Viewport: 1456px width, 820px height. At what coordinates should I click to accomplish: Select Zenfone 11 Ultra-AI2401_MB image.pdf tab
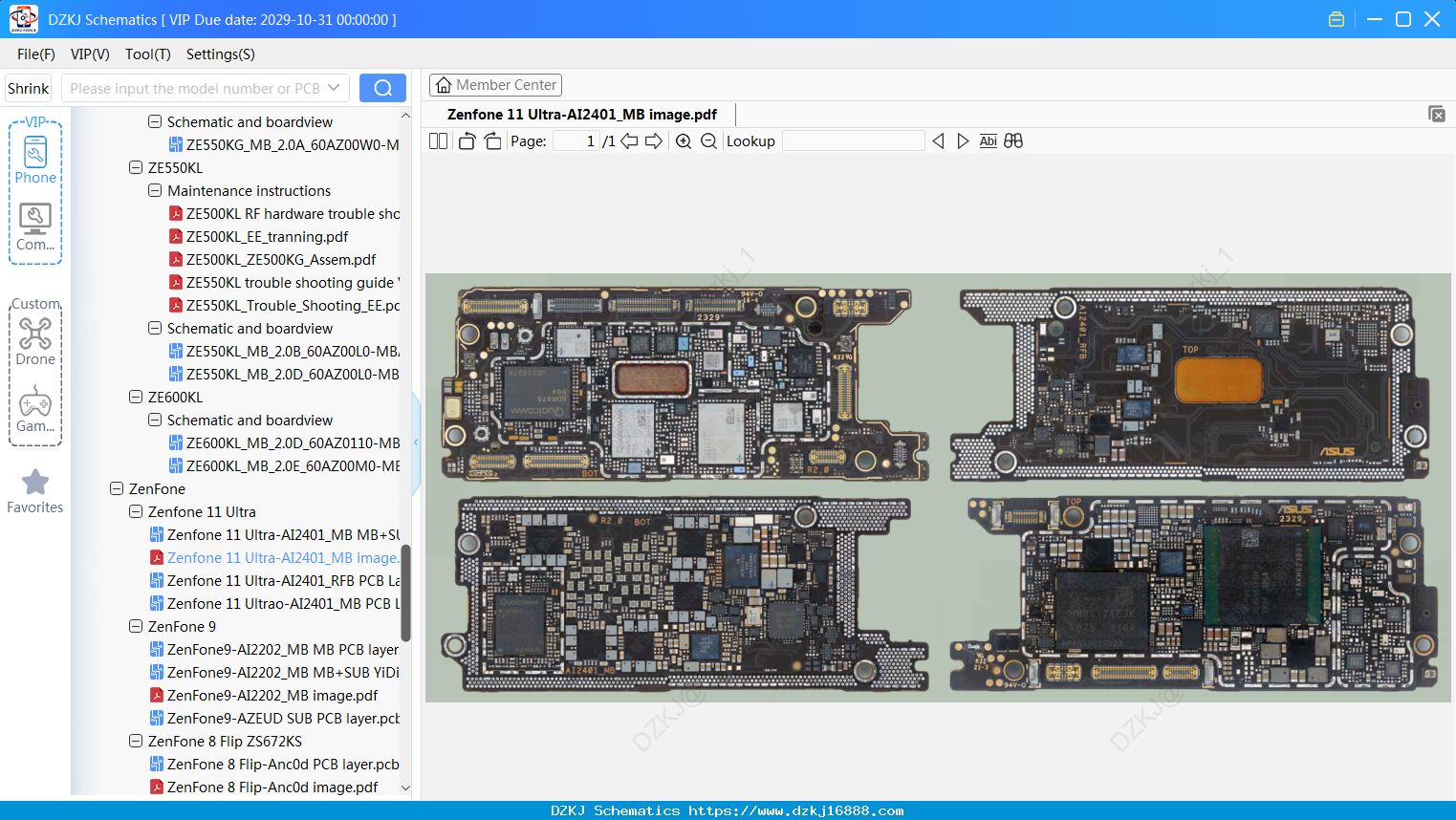click(582, 115)
